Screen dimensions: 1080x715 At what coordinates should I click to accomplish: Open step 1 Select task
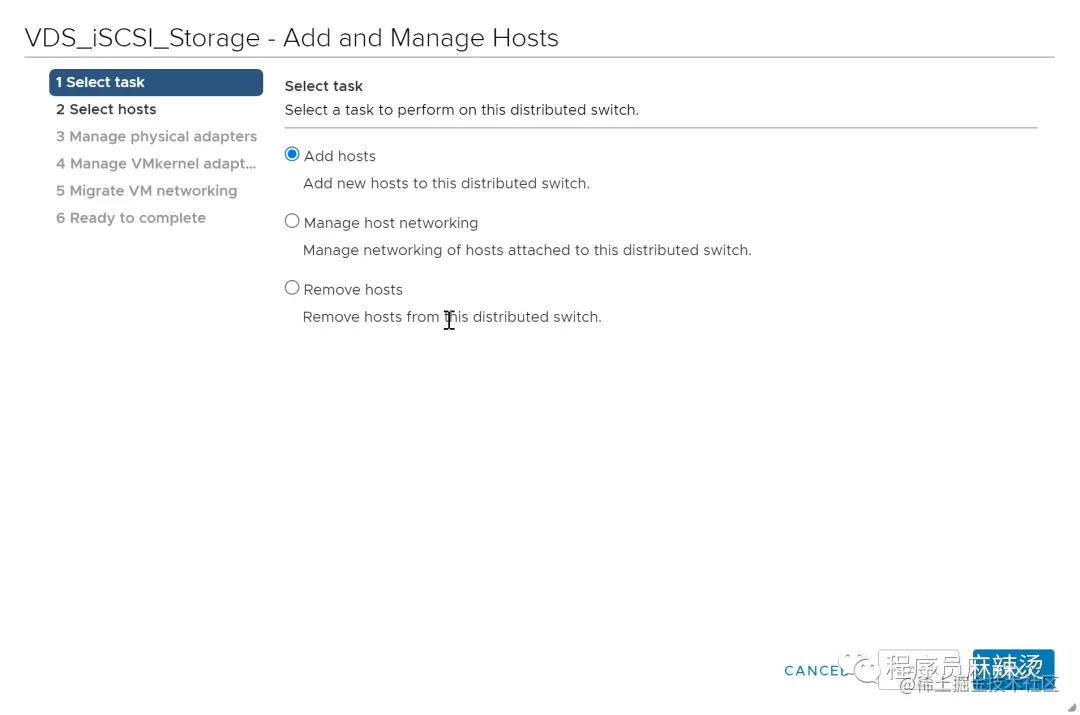tap(156, 82)
